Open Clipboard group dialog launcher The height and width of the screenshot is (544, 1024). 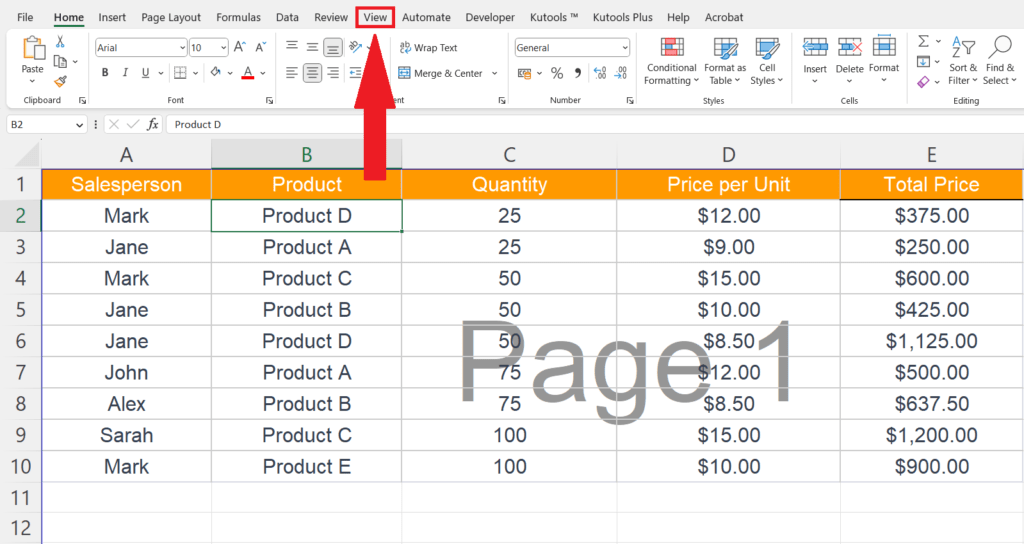(82, 101)
